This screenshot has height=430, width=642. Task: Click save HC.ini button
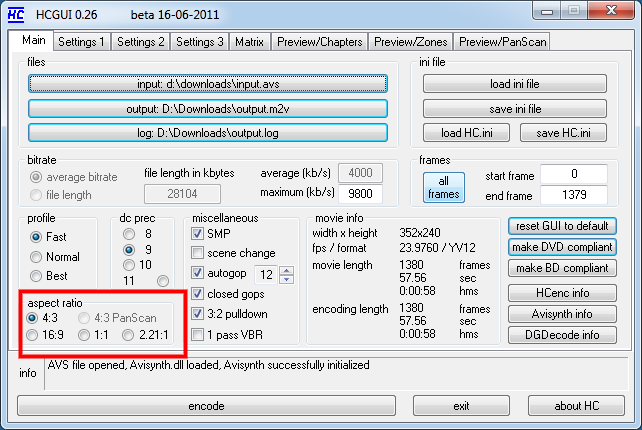click(x=563, y=133)
